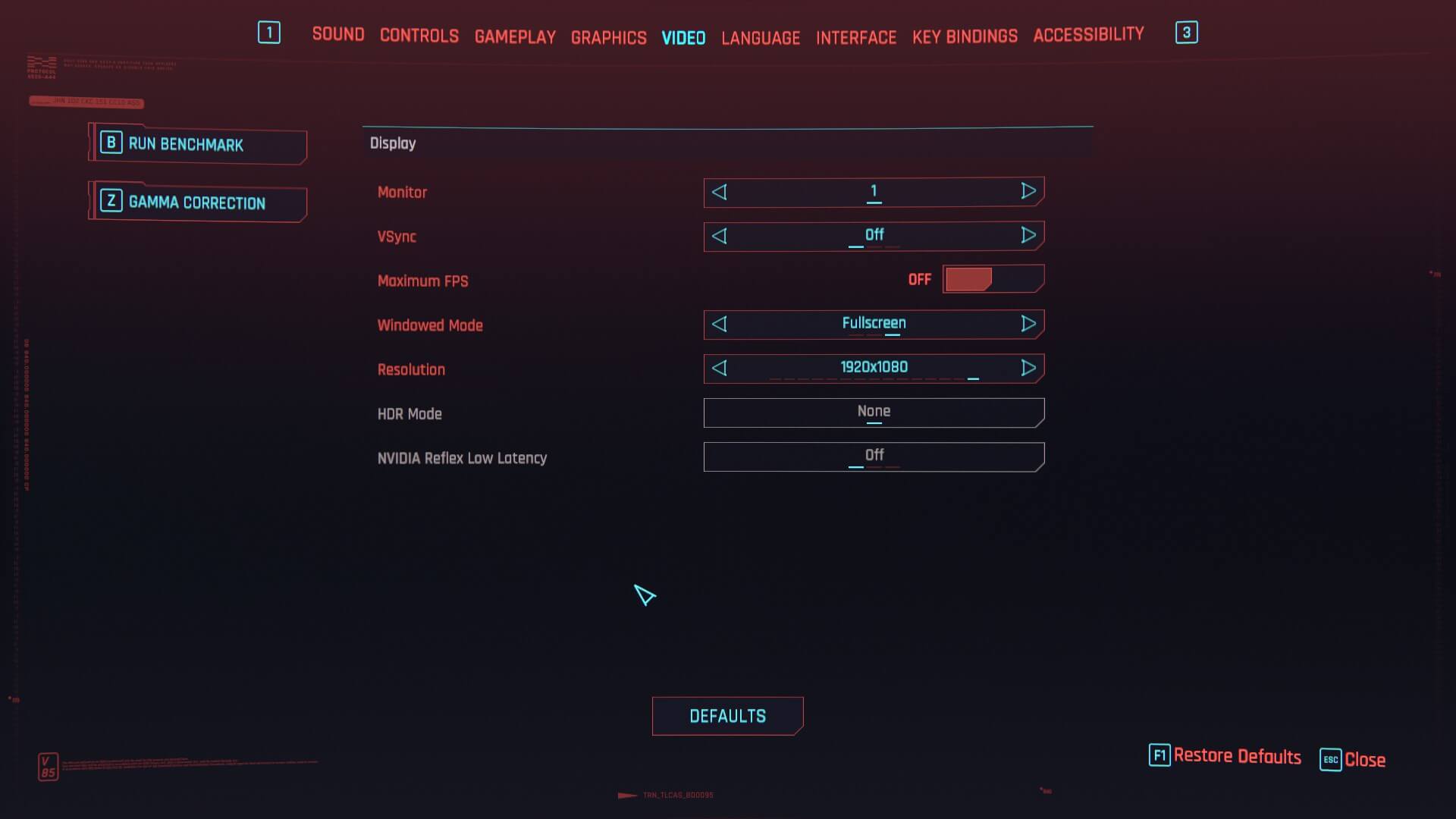Switch to Graphics settings tab
1456x819 pixels.
tap(608, 36)
